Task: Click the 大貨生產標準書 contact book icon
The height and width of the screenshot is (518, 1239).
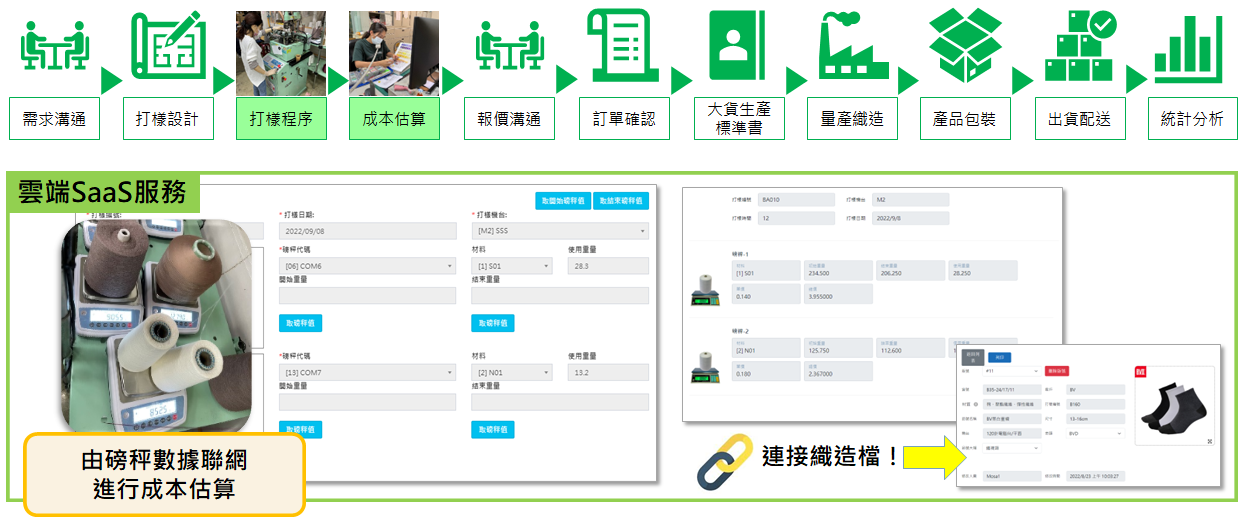Action: click(738, 46)
